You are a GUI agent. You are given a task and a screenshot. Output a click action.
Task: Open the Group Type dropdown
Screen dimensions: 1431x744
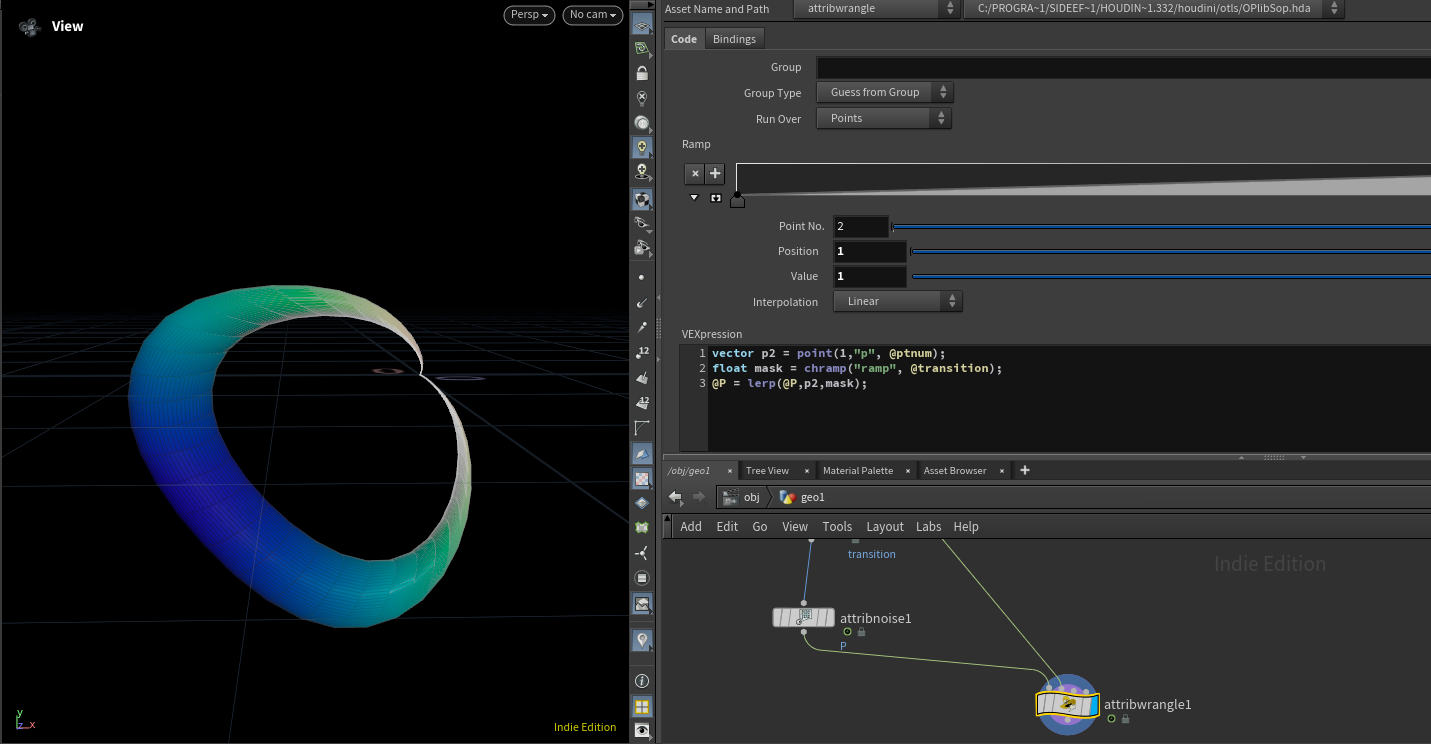coord(885,92)
